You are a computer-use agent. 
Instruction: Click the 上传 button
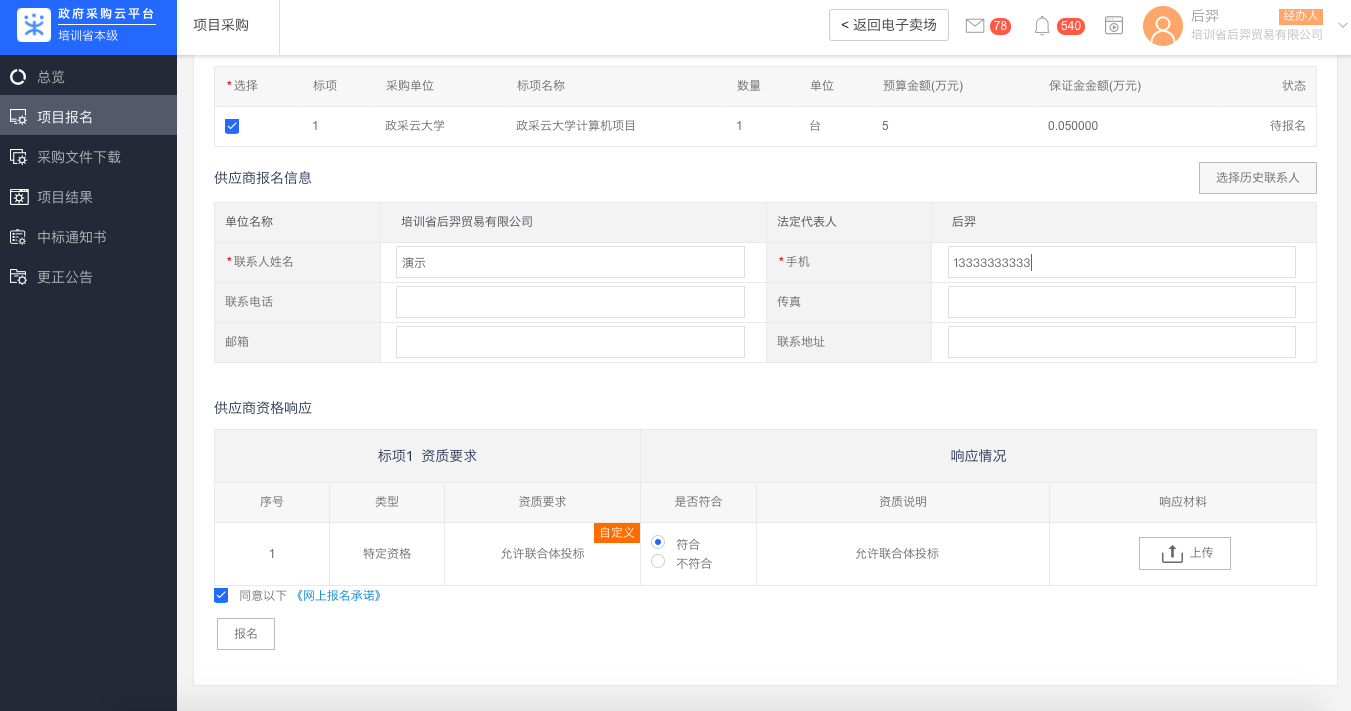point(1184,553)
